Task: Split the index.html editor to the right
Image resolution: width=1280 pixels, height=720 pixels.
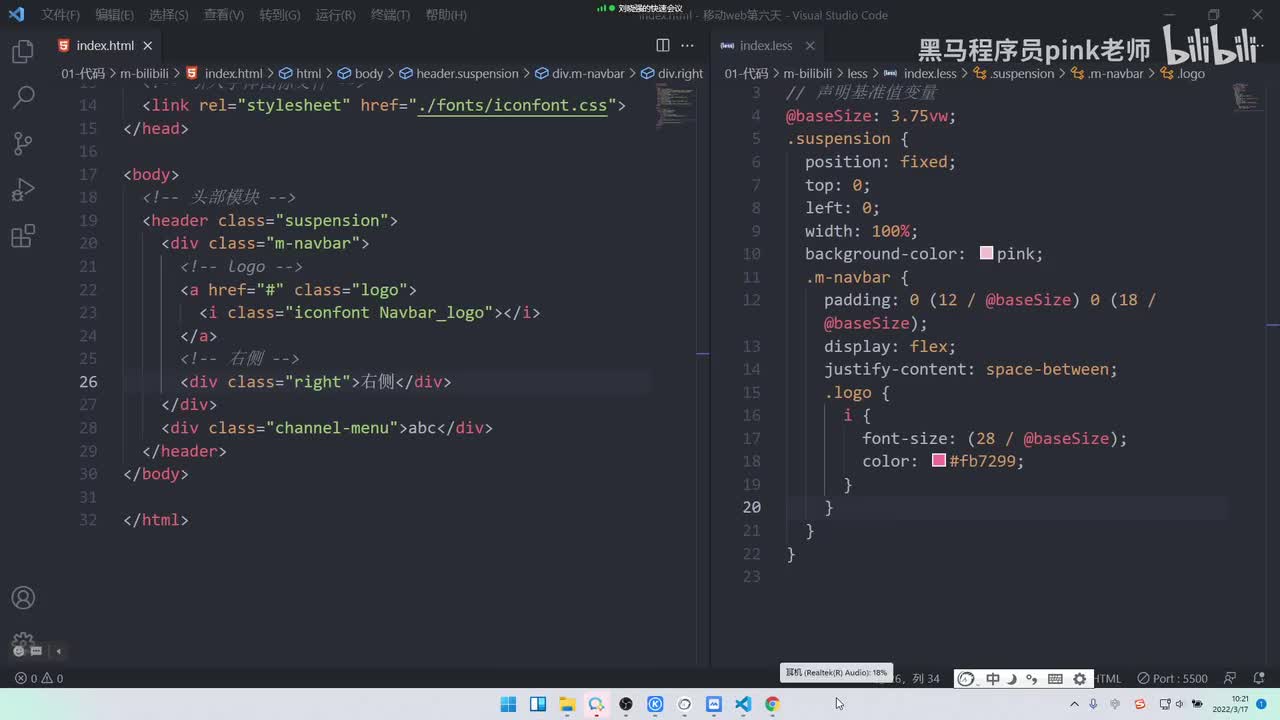Action: click(663, 45)
